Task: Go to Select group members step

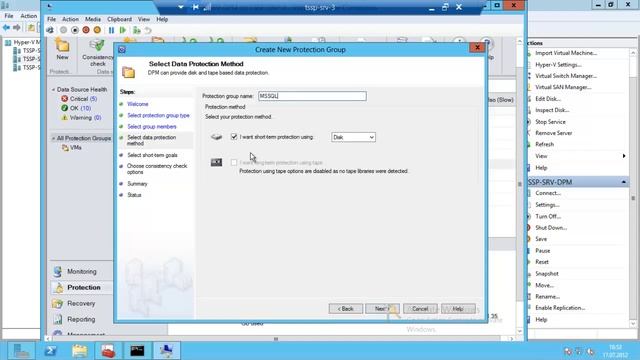Action: click(152, 127)
